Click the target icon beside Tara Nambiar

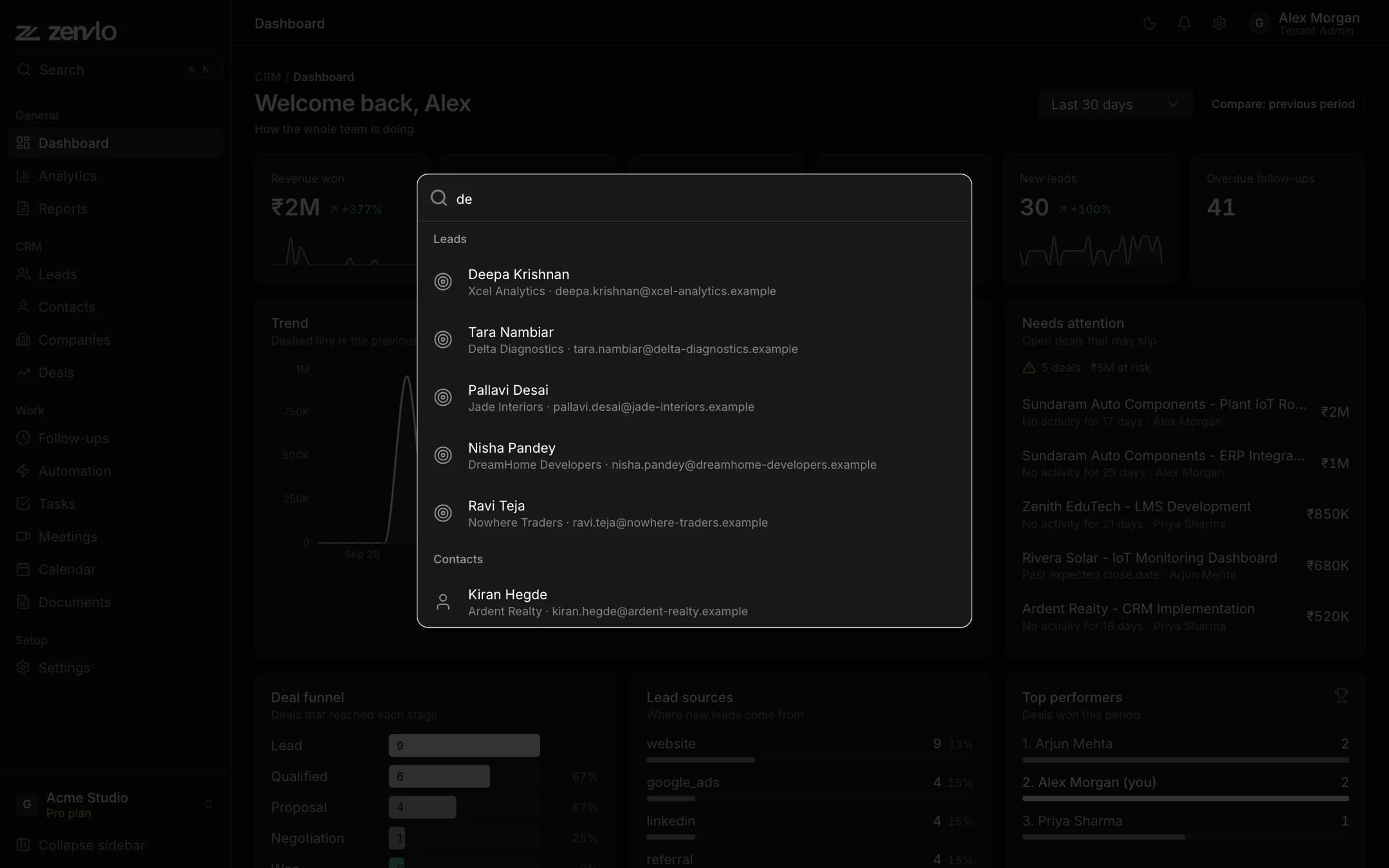tap(443, 339)
